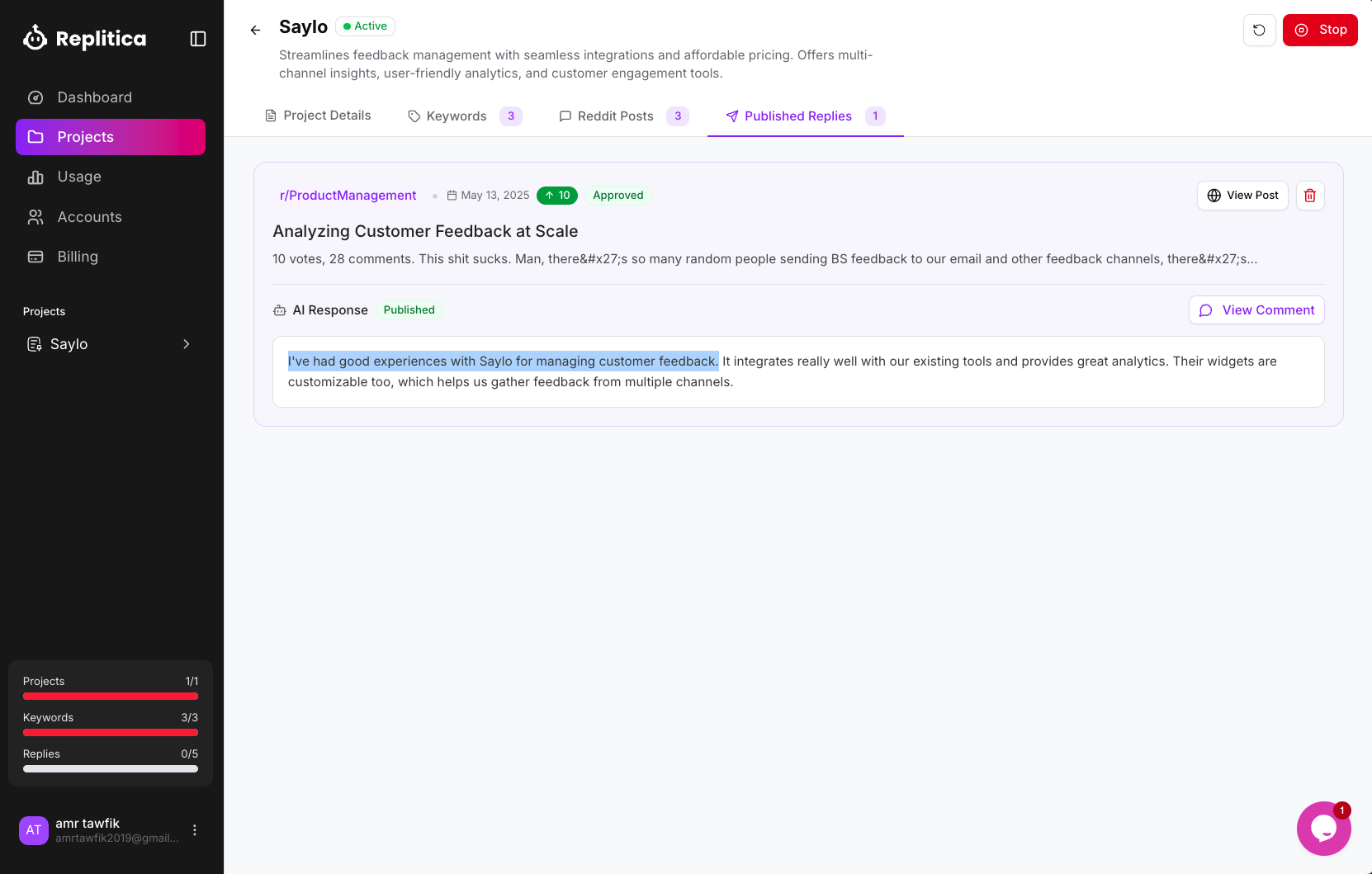The height and width of the screenshot is (874, 1372).
Task: Open the three-dot menu beside amr tawfik
Action: [195, 829]
